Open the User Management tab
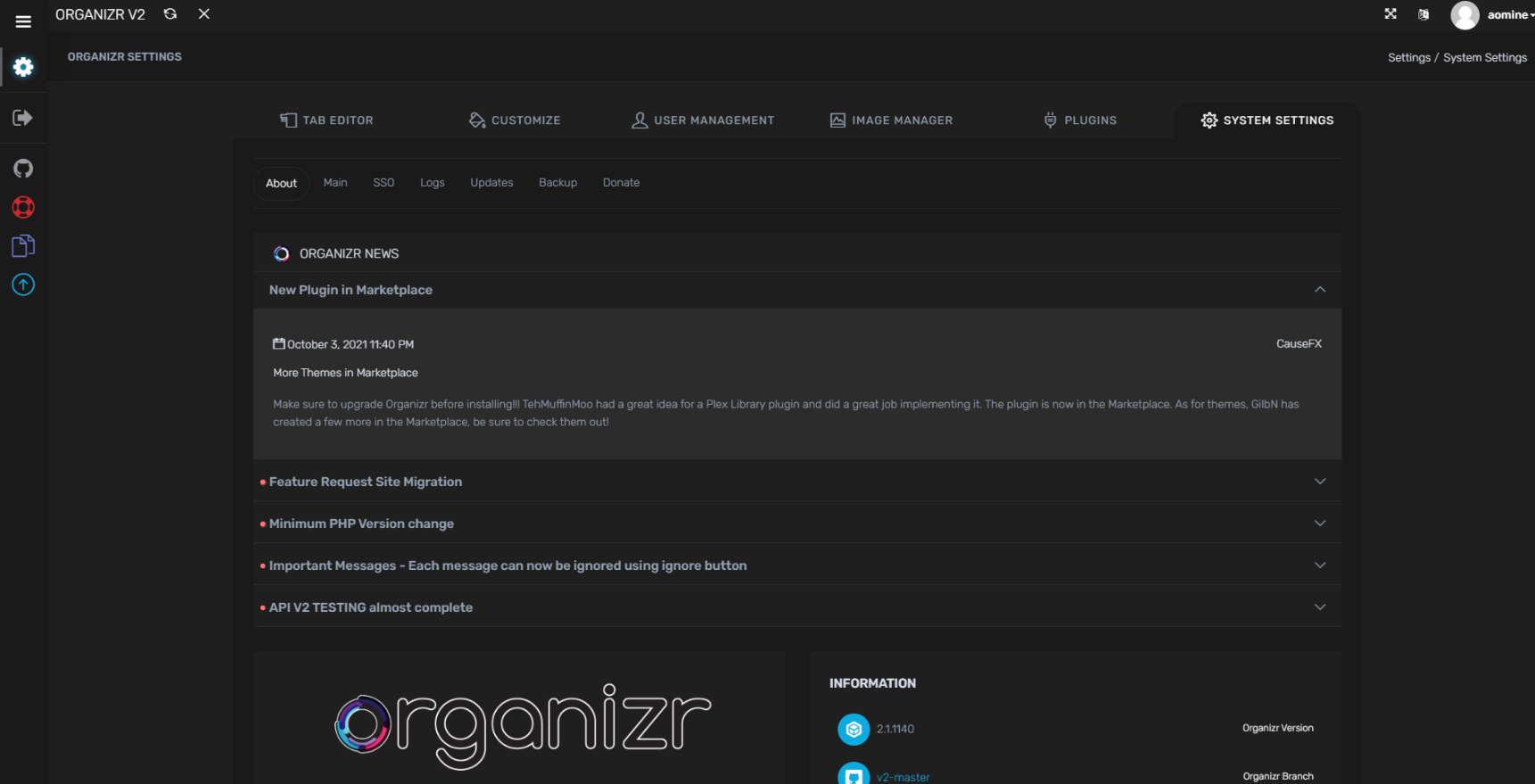Viewport: 1535px width, 784px height. coord(703,120)
